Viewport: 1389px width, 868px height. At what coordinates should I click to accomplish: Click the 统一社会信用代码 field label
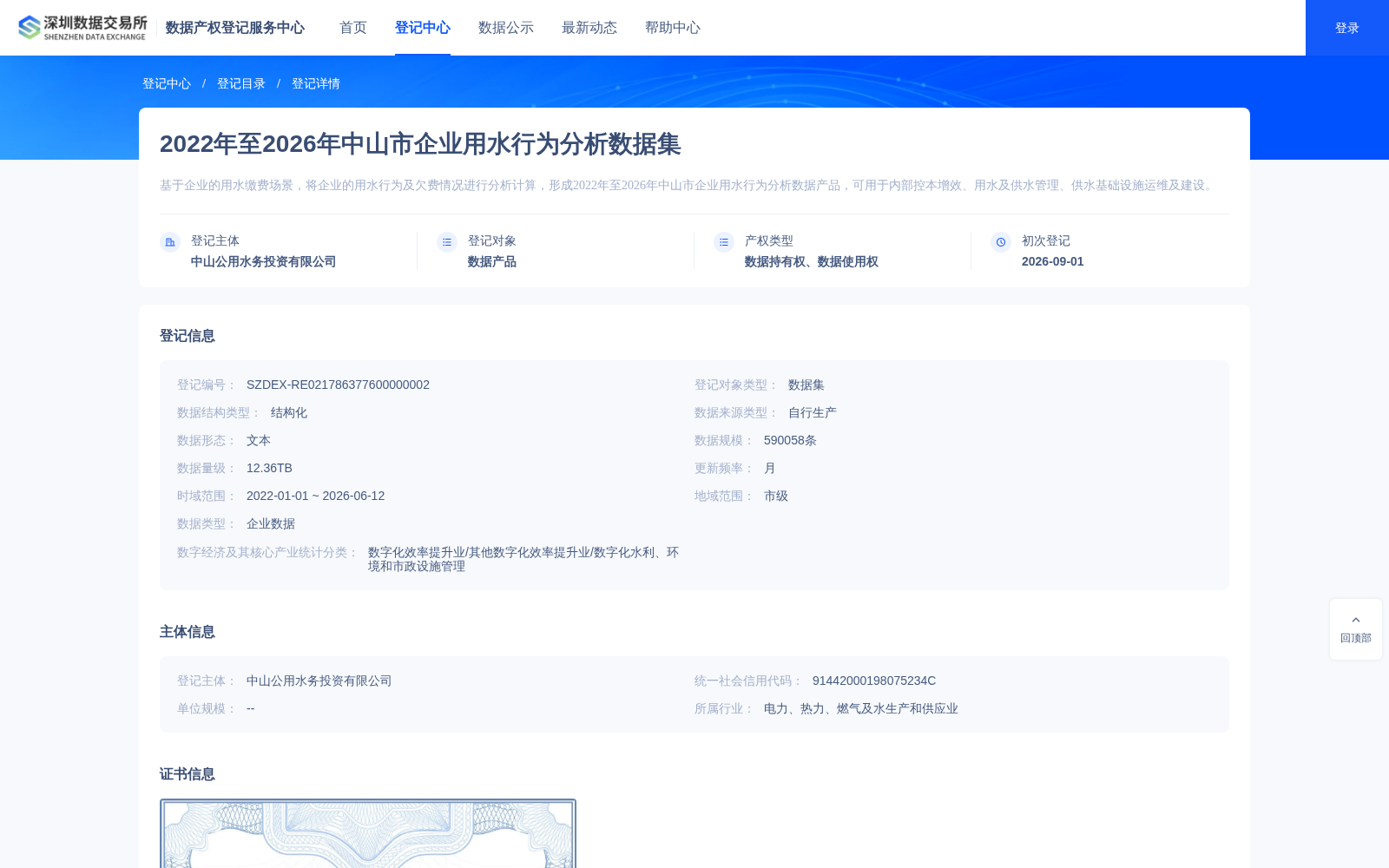747,681
